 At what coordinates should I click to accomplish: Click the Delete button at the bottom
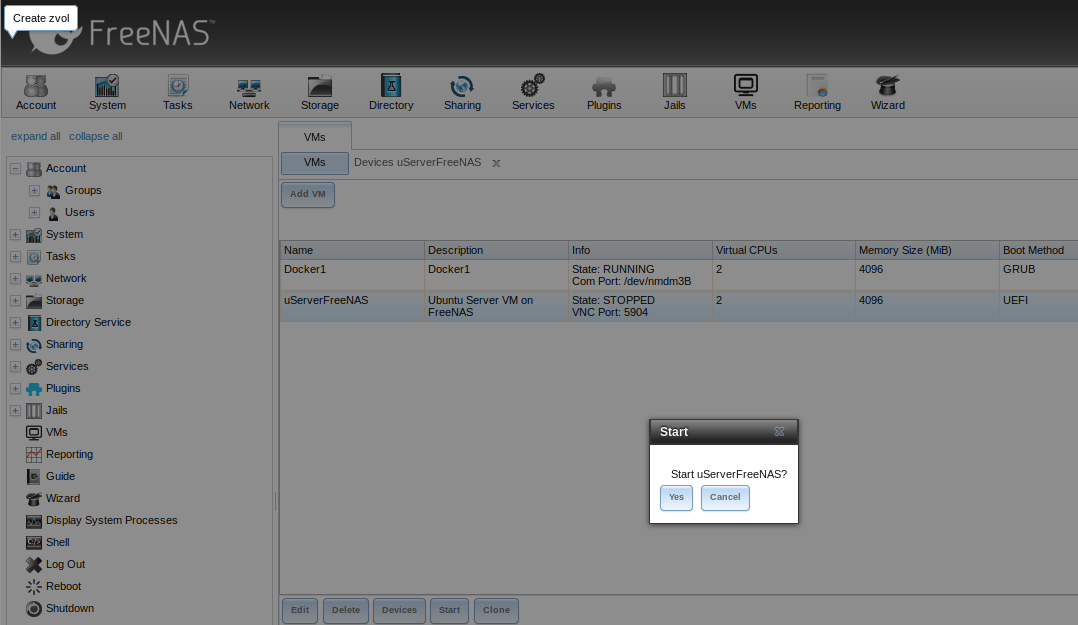[x=346, y=611]
